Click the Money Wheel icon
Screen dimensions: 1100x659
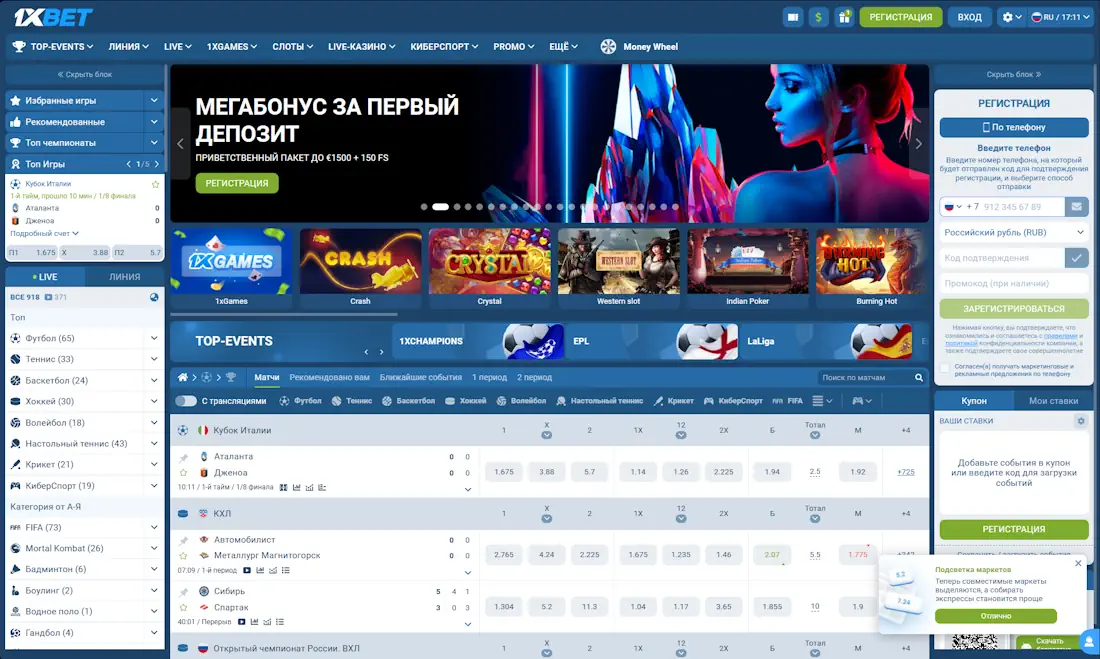[608, 46]
